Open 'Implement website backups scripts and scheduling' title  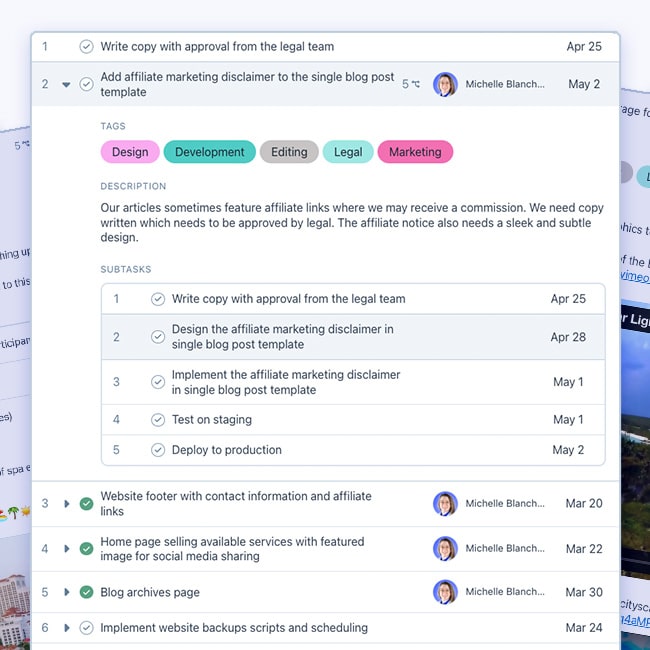(x=234, y=628)
